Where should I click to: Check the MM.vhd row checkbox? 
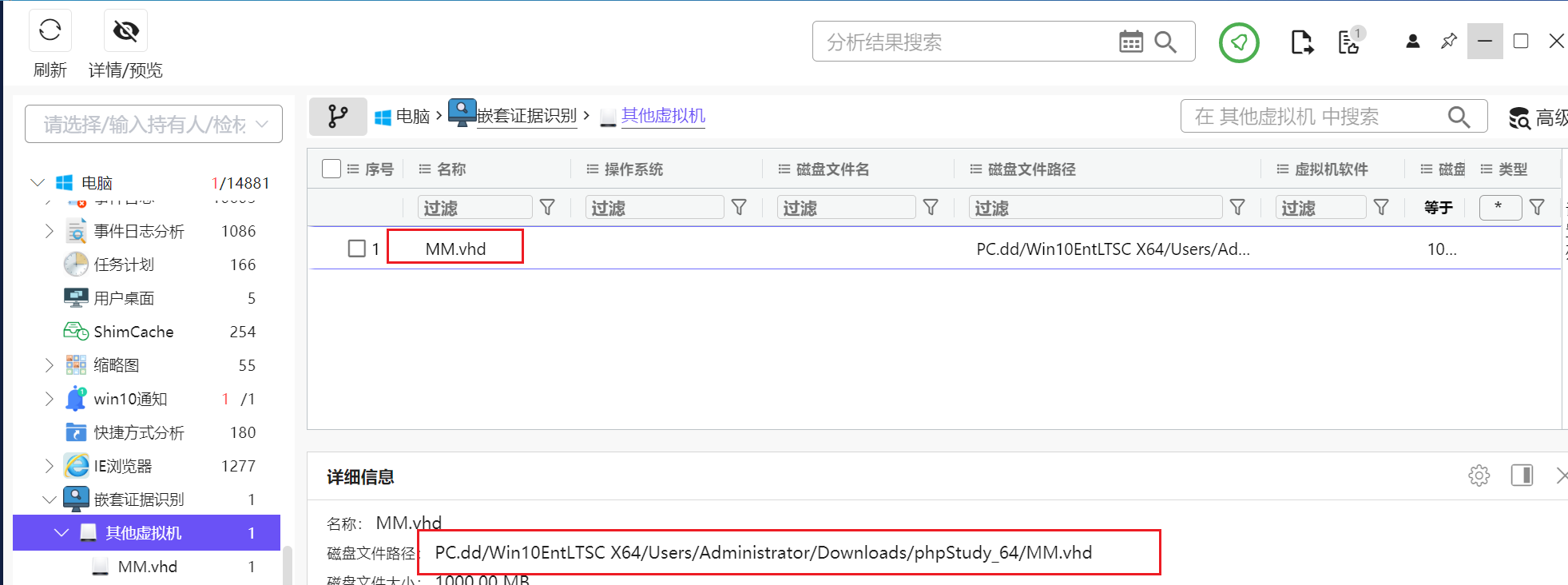tap(357, 249)
